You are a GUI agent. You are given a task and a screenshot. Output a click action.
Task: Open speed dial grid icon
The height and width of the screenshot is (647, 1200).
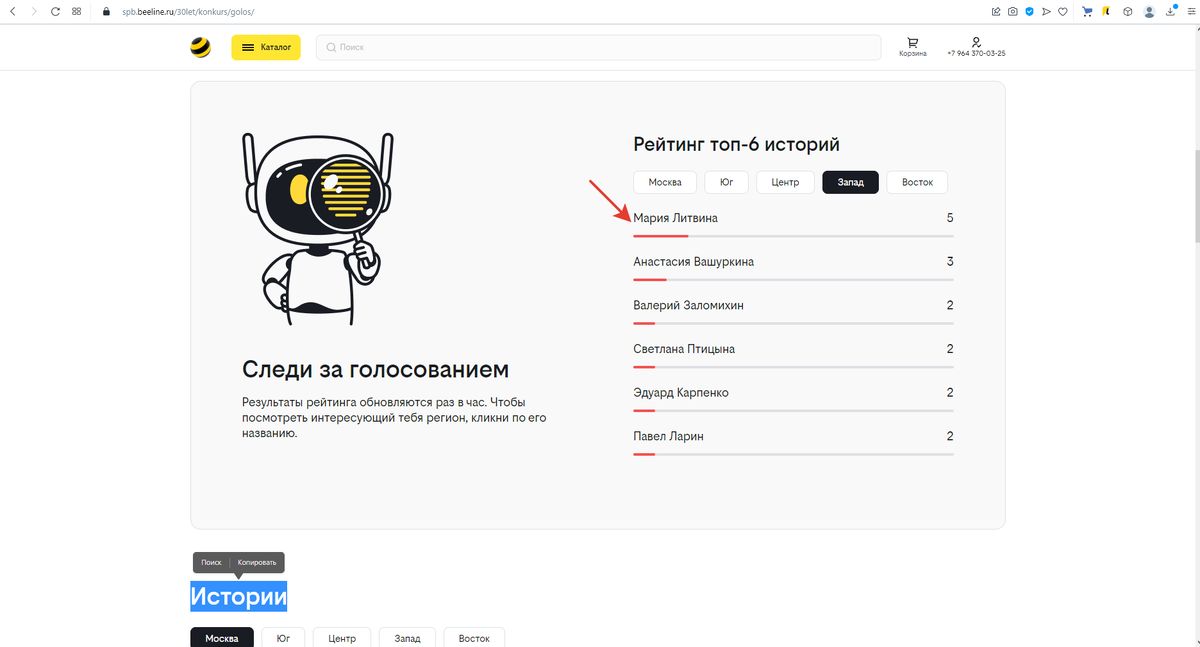click(77, 11)
